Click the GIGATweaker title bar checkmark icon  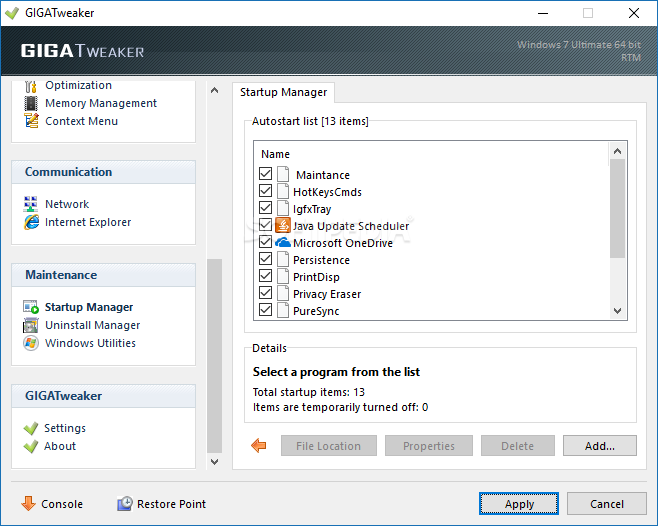coord(12,13)
